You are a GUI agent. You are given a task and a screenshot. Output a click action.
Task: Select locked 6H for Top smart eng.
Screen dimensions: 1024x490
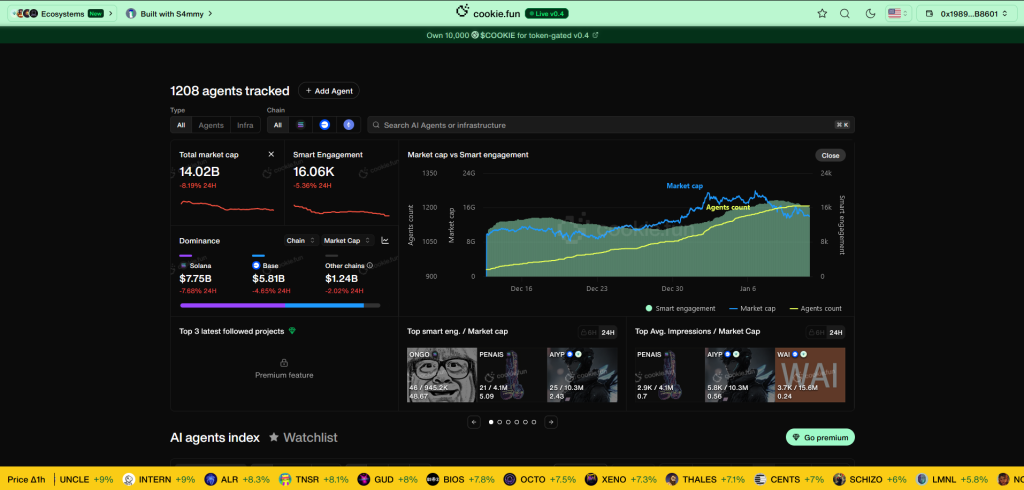(588, 333)
